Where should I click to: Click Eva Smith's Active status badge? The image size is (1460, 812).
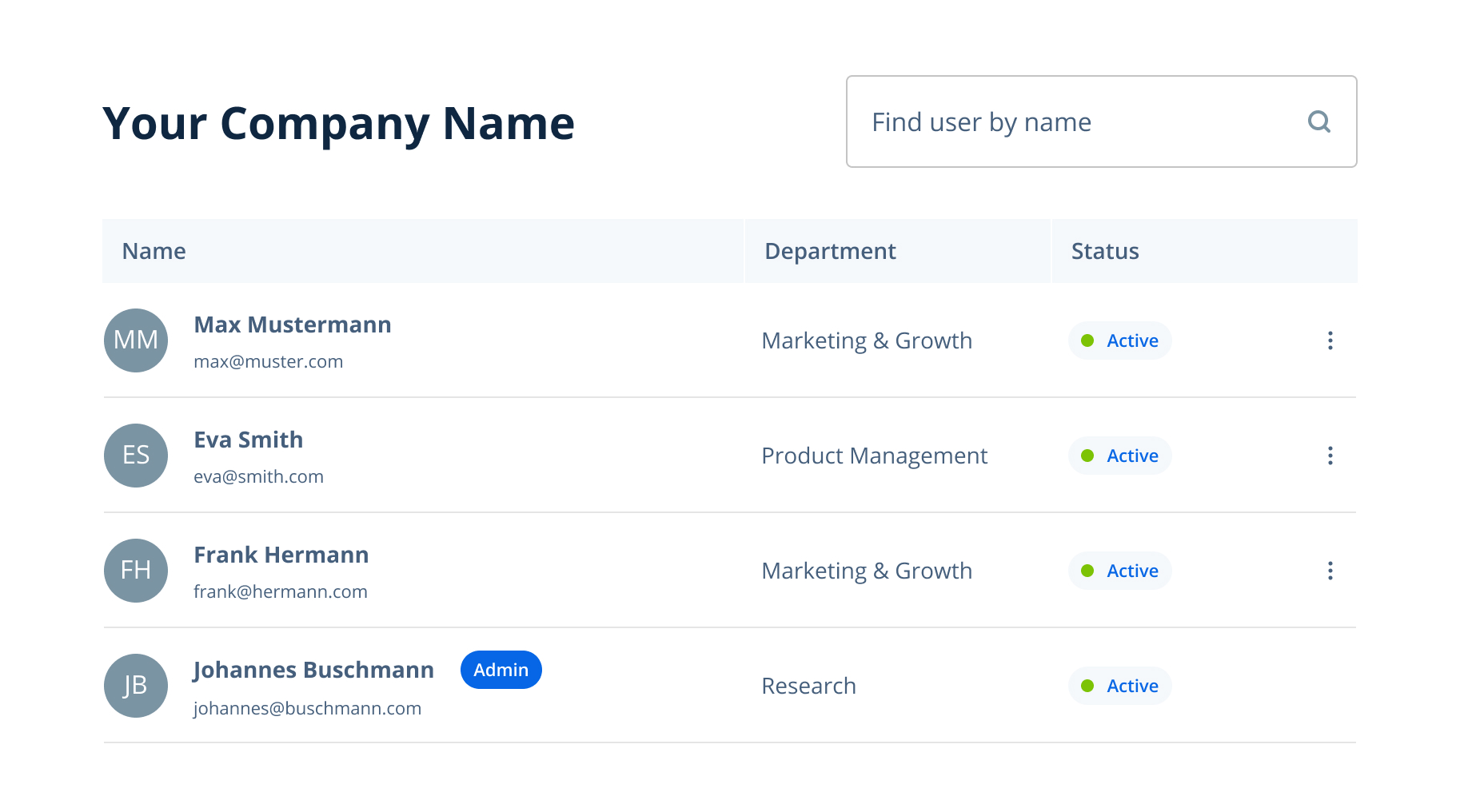1120,456
